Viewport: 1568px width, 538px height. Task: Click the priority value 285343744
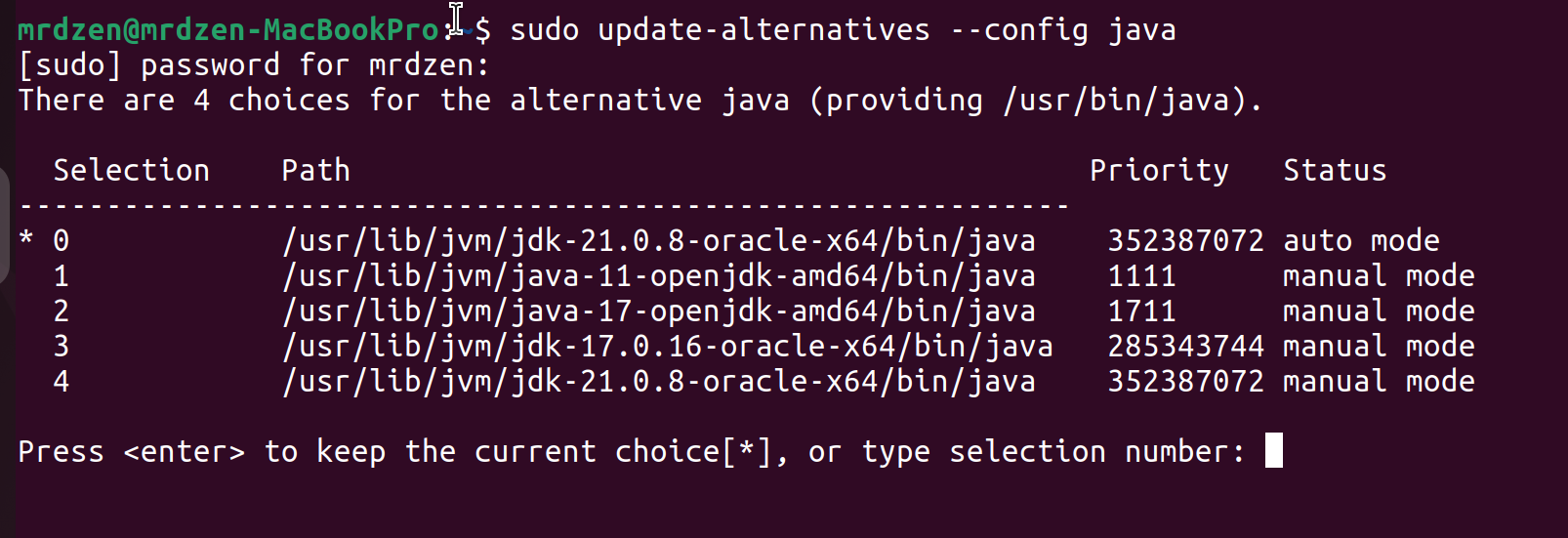(1185, 347)
